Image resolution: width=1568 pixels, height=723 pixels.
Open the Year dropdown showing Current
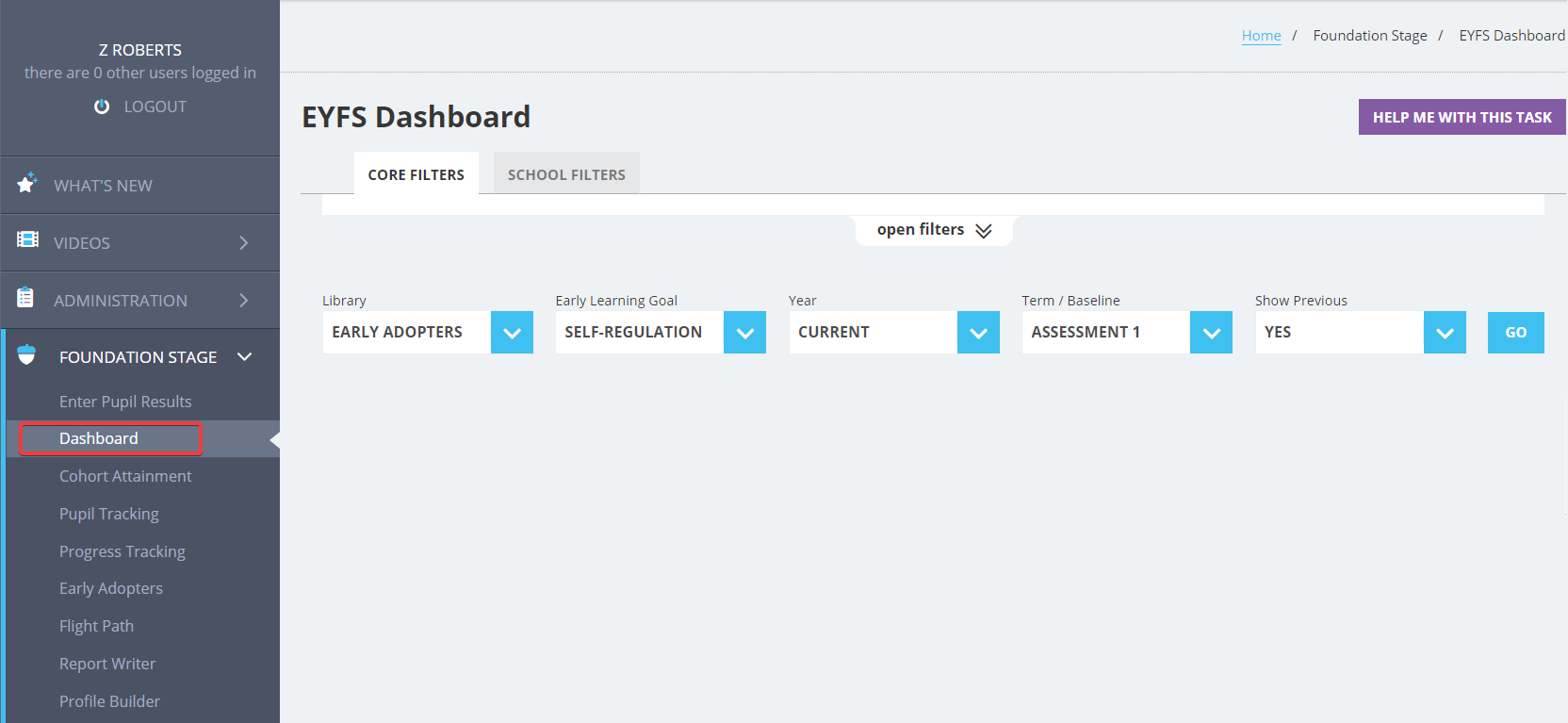pos(893,333)
